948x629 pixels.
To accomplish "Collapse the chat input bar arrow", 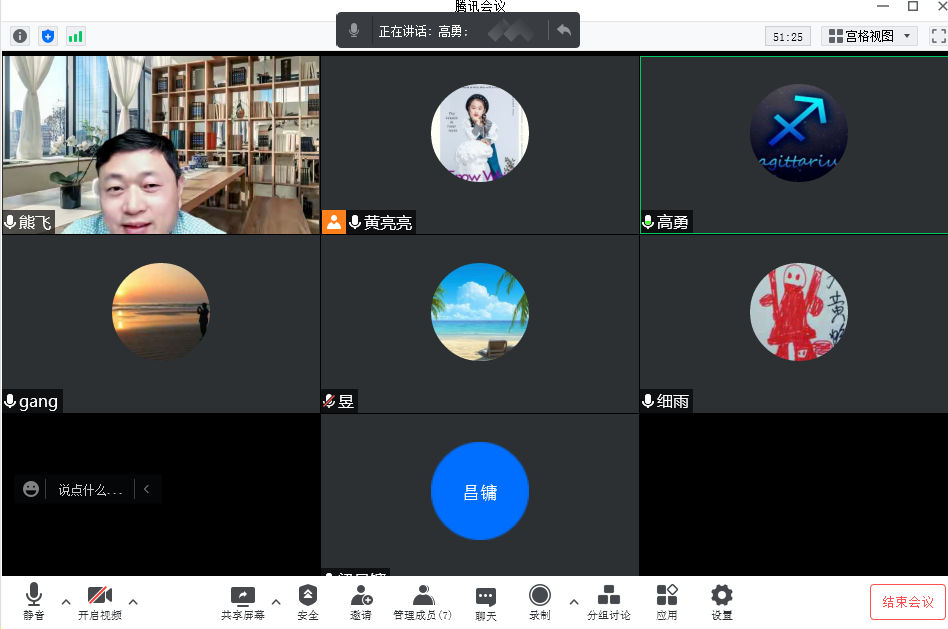I will point(147,489).
